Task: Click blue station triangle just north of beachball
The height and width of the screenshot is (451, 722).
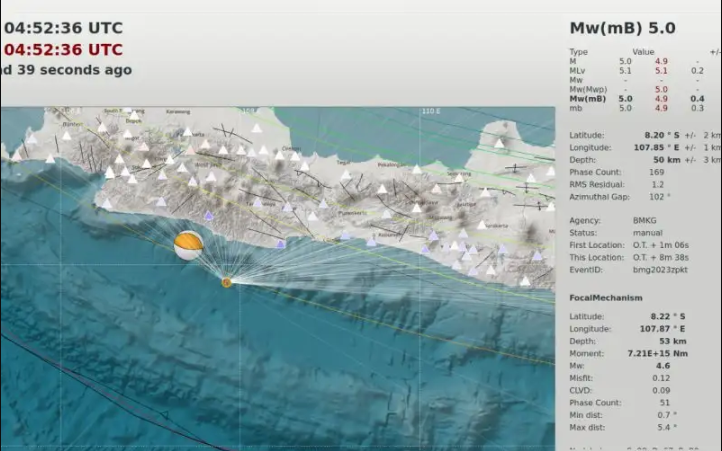Action: coord(208,216)
